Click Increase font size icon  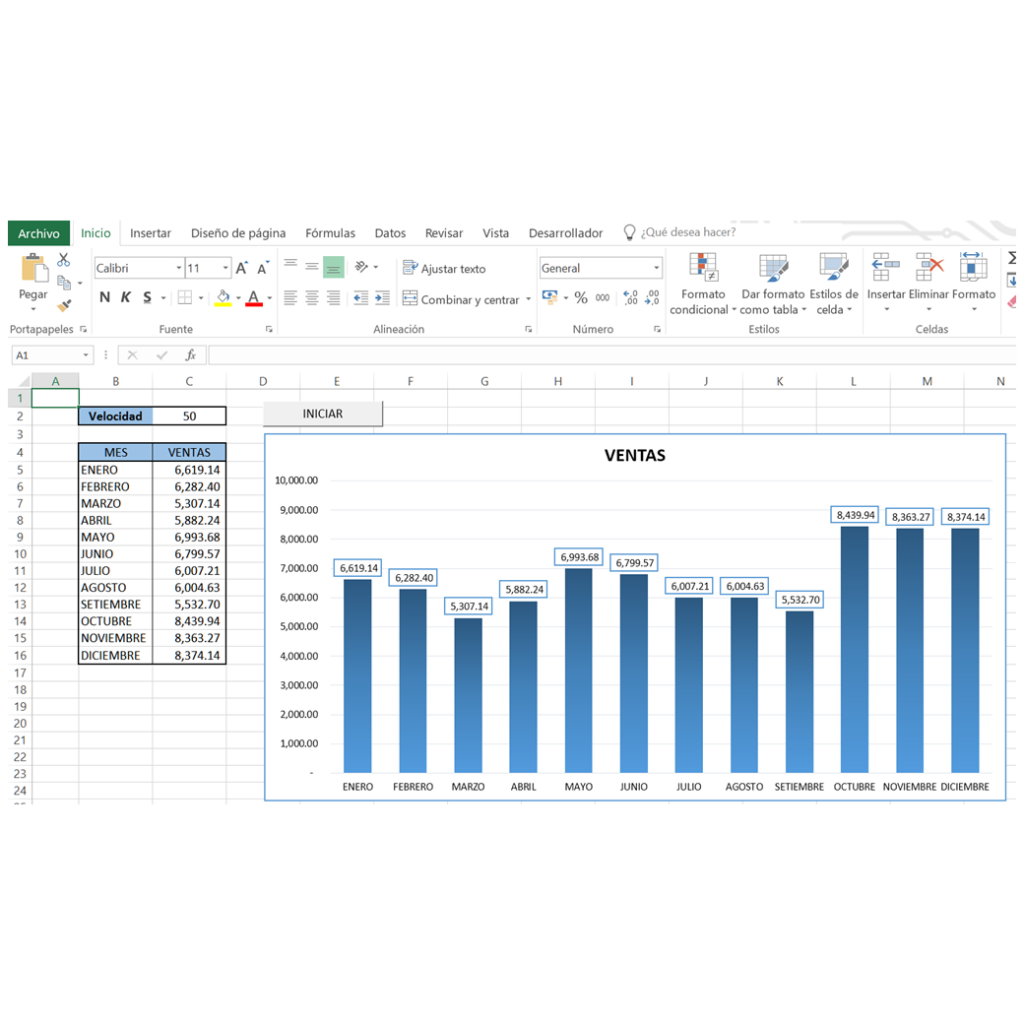(242, 268)
